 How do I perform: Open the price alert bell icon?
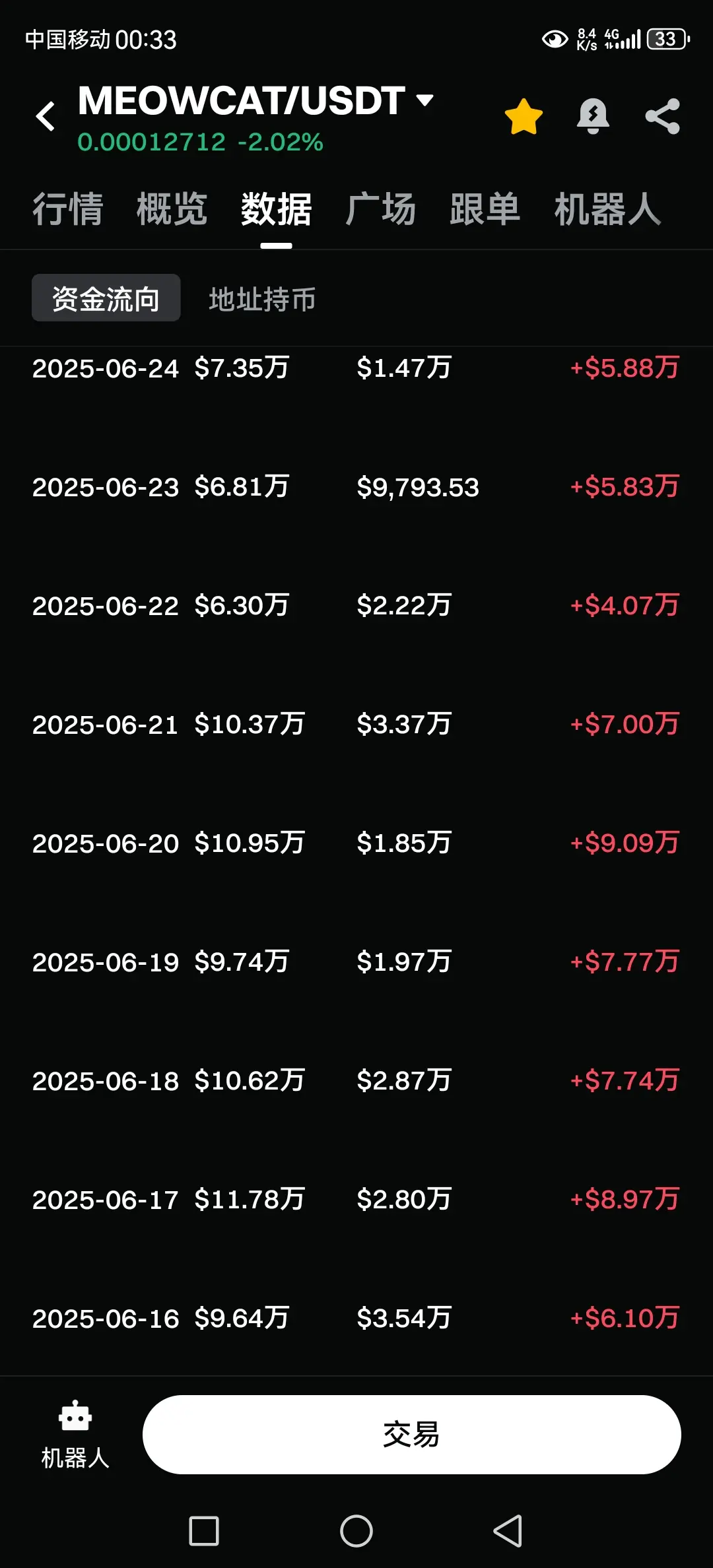point(593,116)
